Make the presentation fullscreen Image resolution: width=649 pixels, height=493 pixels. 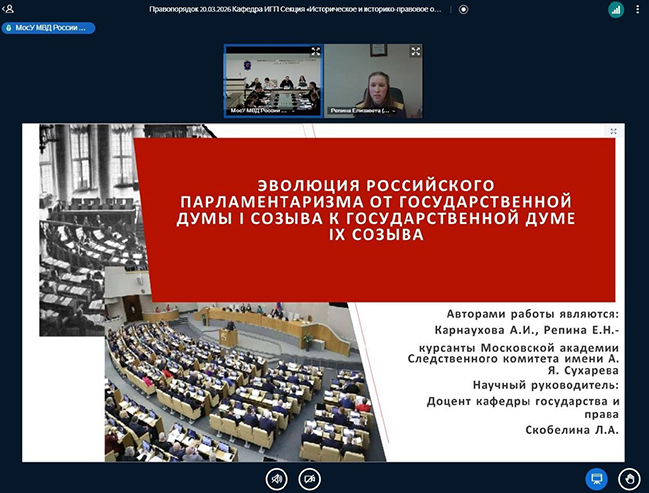tap(613, 131)
